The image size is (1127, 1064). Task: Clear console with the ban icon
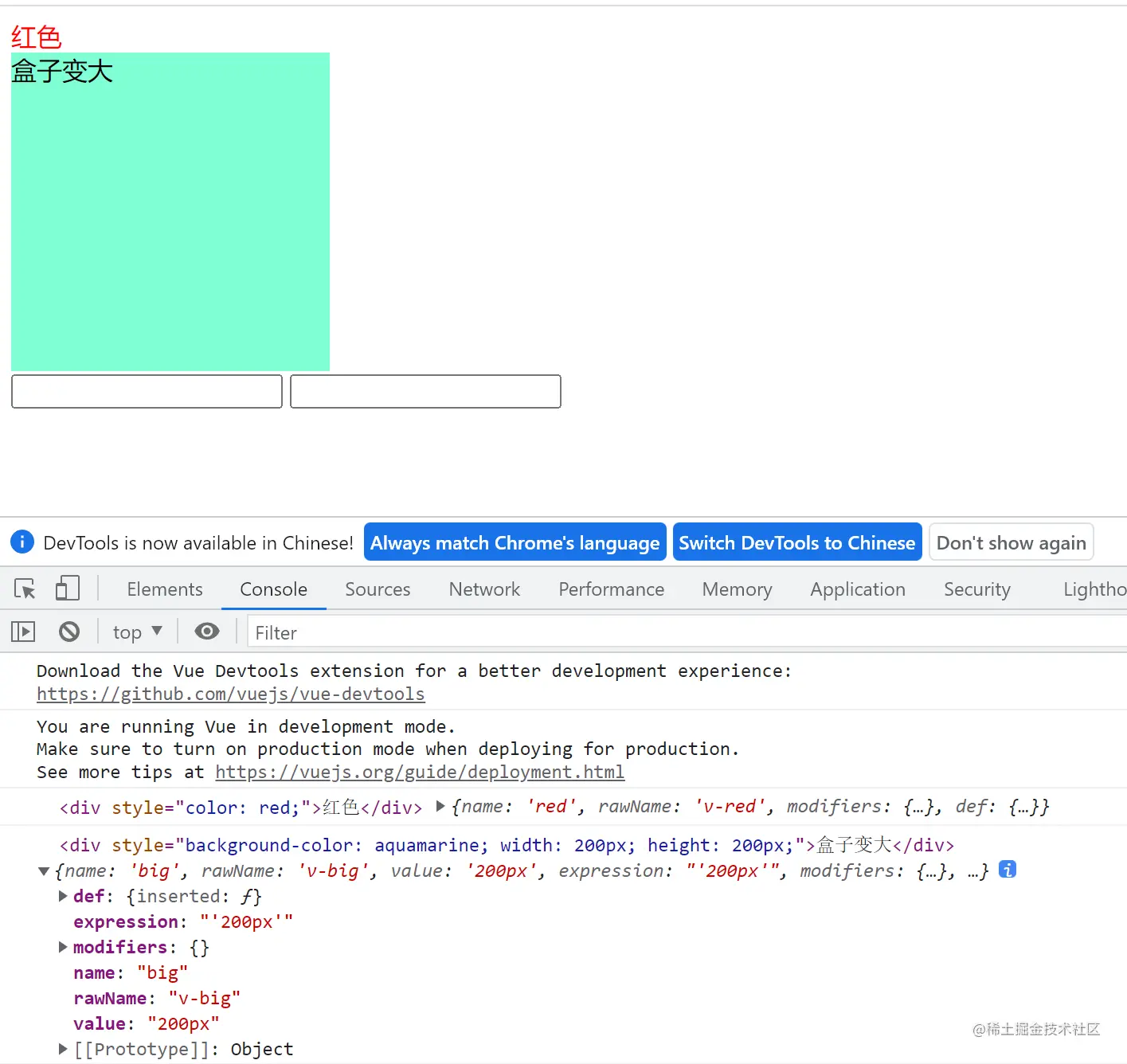point(69,632)
